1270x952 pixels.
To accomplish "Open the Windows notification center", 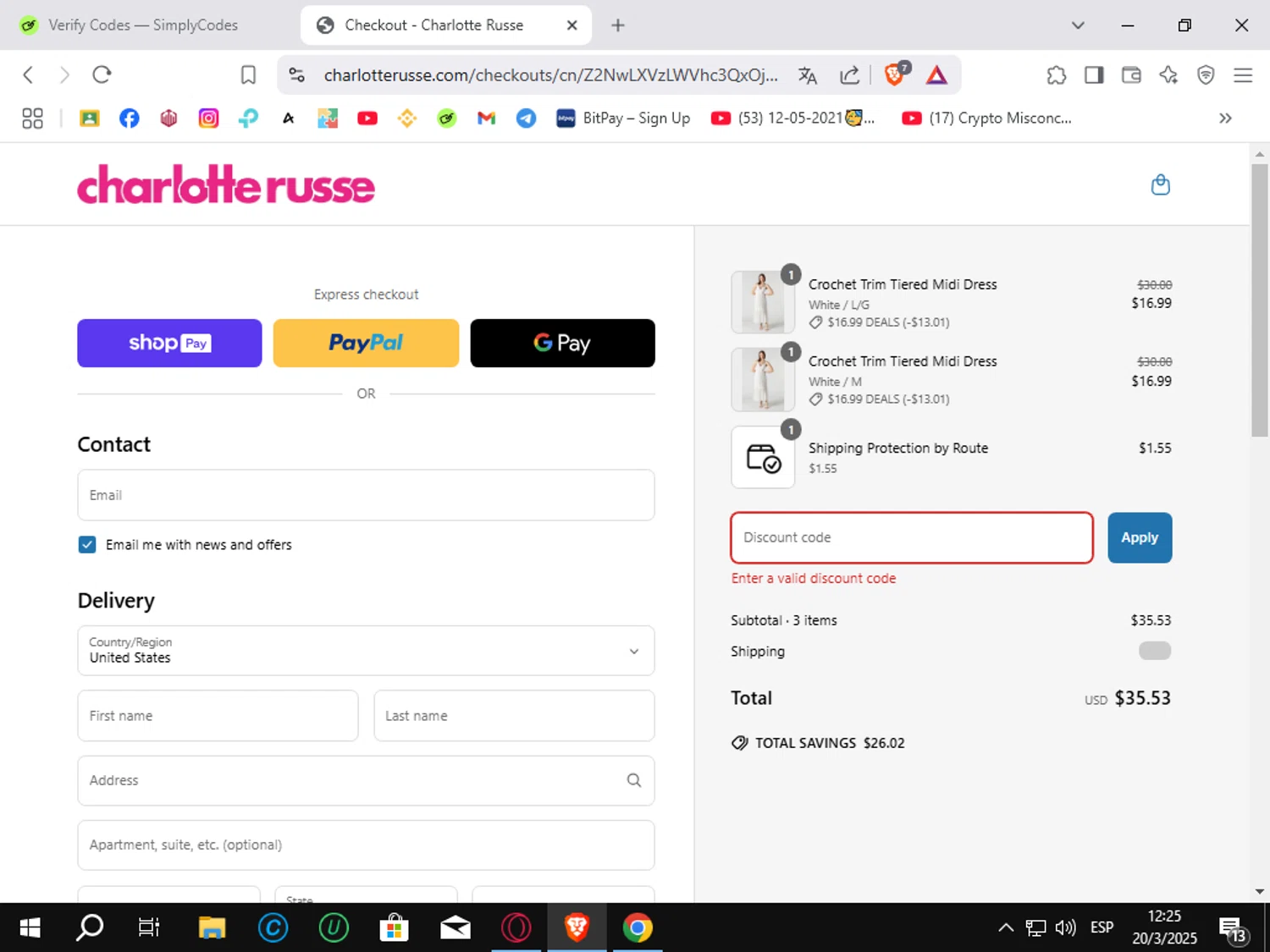I will (x=1232, y=928).
